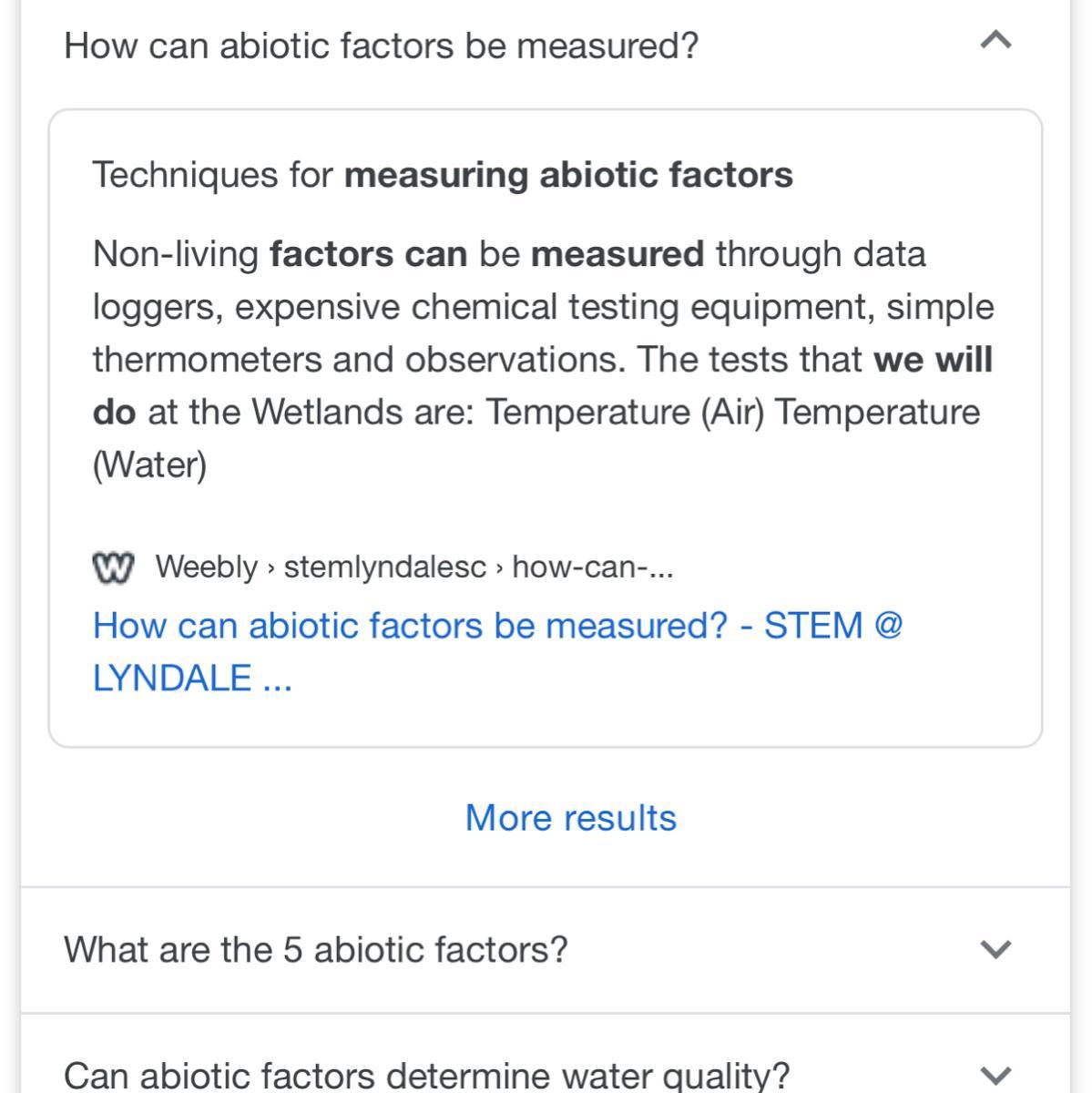This screenshot has width=1092, height=1093.
Task: Click the 'stemlyndalesc' breadcrumb segment
Action: (x=385, y=567)
